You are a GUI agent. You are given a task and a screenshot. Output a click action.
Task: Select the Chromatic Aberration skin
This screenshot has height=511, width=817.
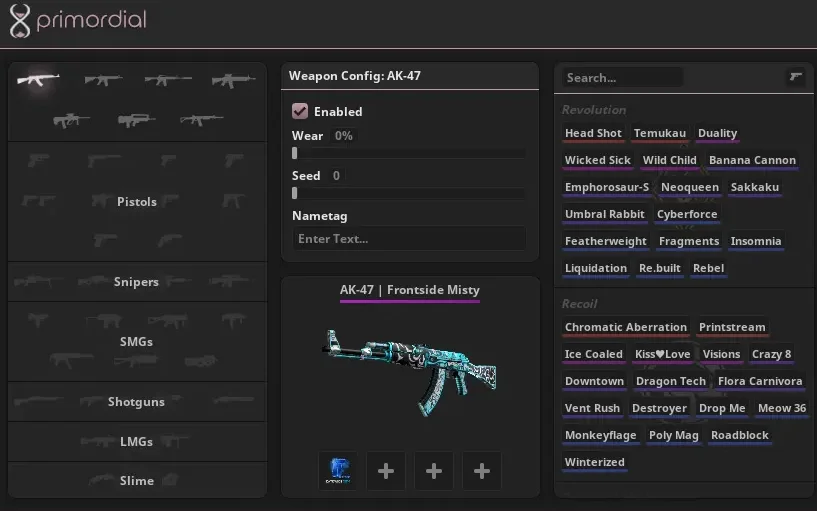click(626, 327)
